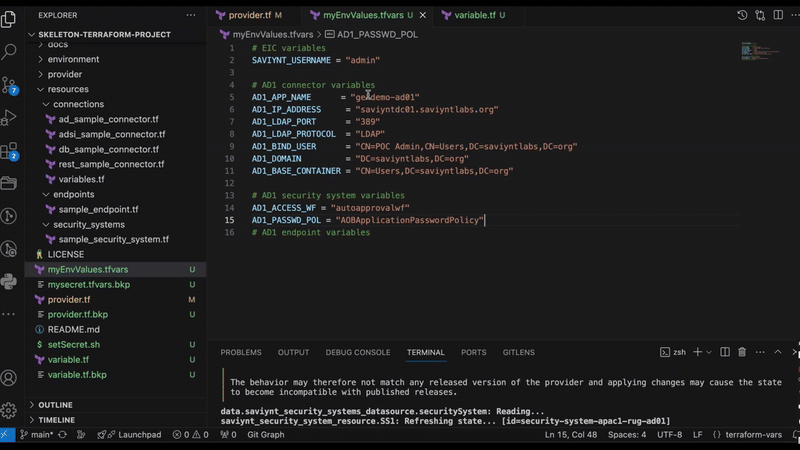Open the Manage gear in activity bar
The width and height of the screenshot is (800, 450).
pyautogui.click(x=9, y=410)
